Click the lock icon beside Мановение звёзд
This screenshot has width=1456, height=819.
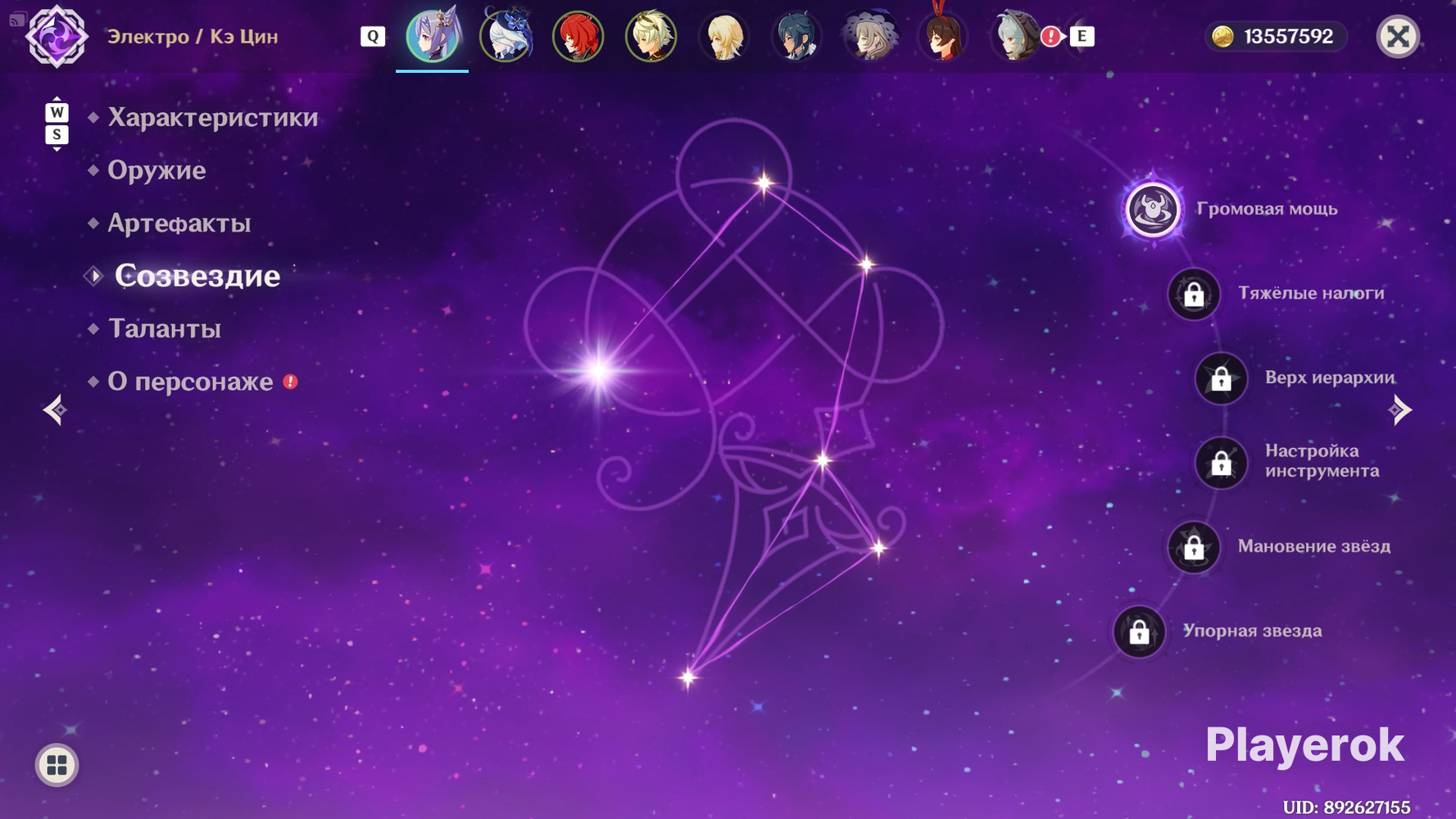tap(1194, 547)
